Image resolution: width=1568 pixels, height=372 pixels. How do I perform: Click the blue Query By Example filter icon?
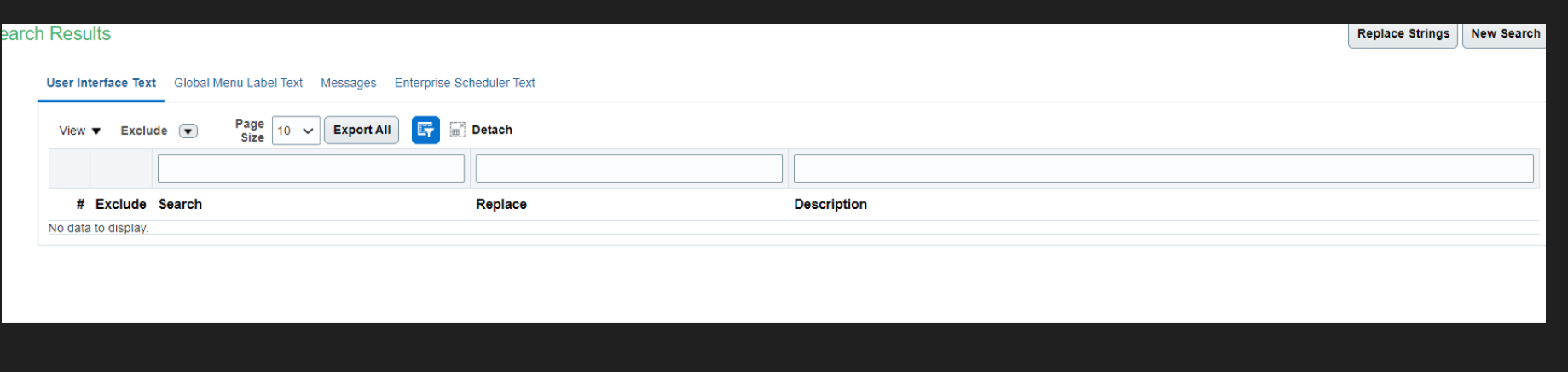click(x=425, y=130)
